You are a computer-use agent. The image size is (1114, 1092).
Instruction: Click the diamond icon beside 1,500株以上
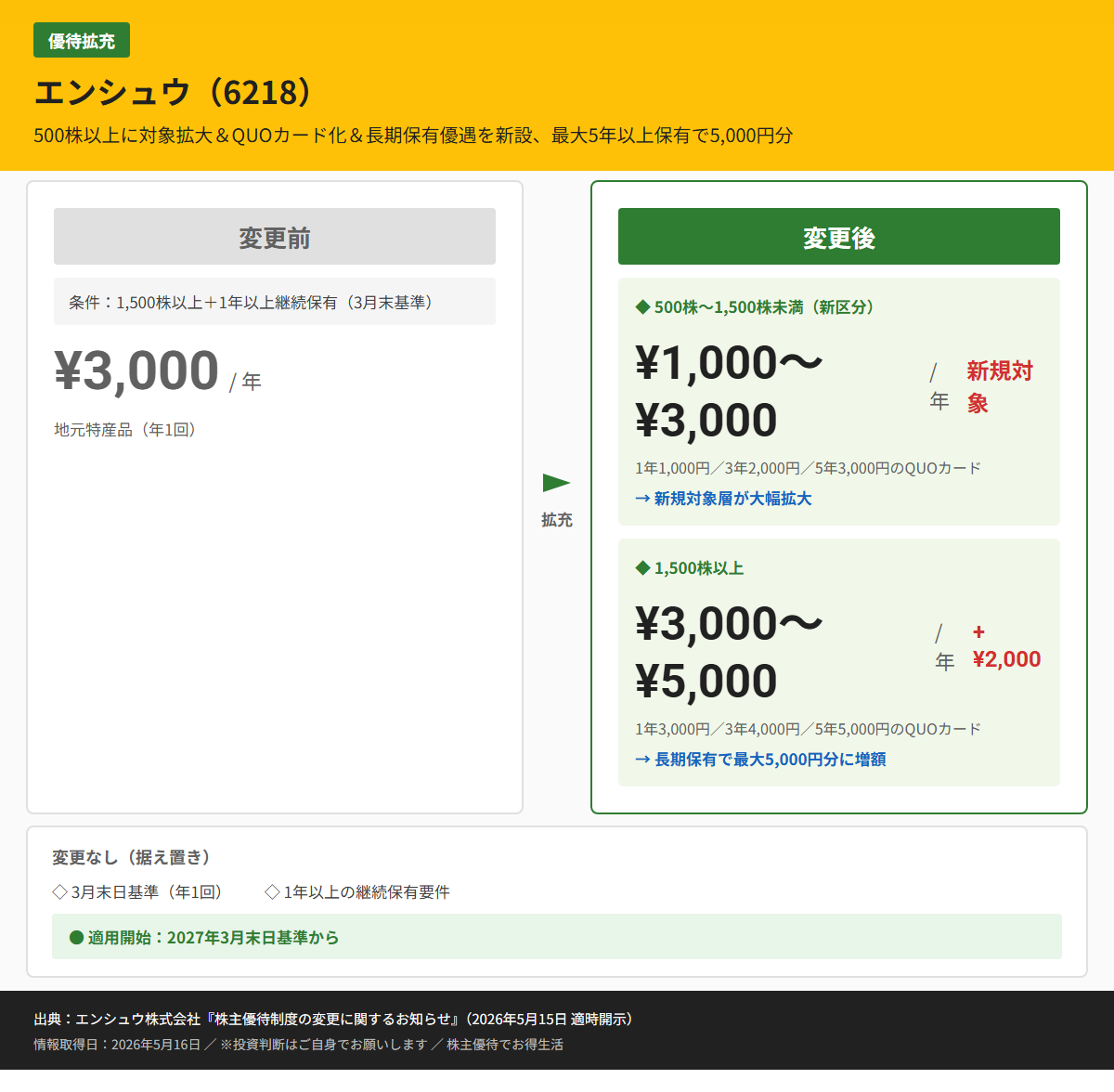(x=642, y=568)
